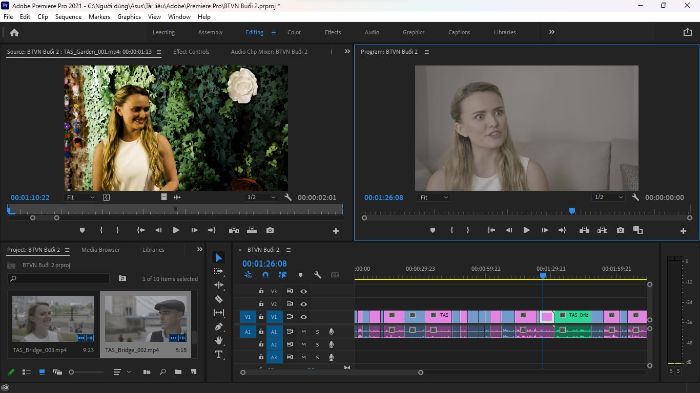Switch to Effect Controls tab
700x393 pixels.
tap(191, 52)
